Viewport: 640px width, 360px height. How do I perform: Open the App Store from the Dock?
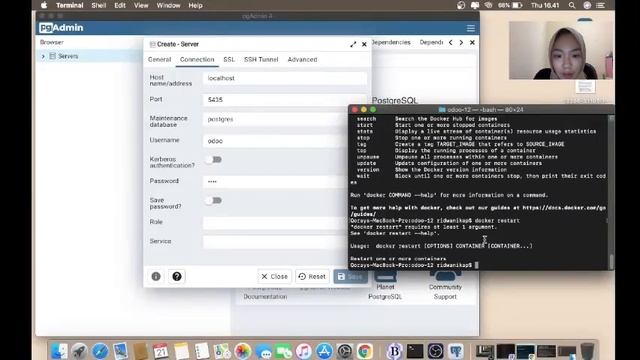(324, 351)
